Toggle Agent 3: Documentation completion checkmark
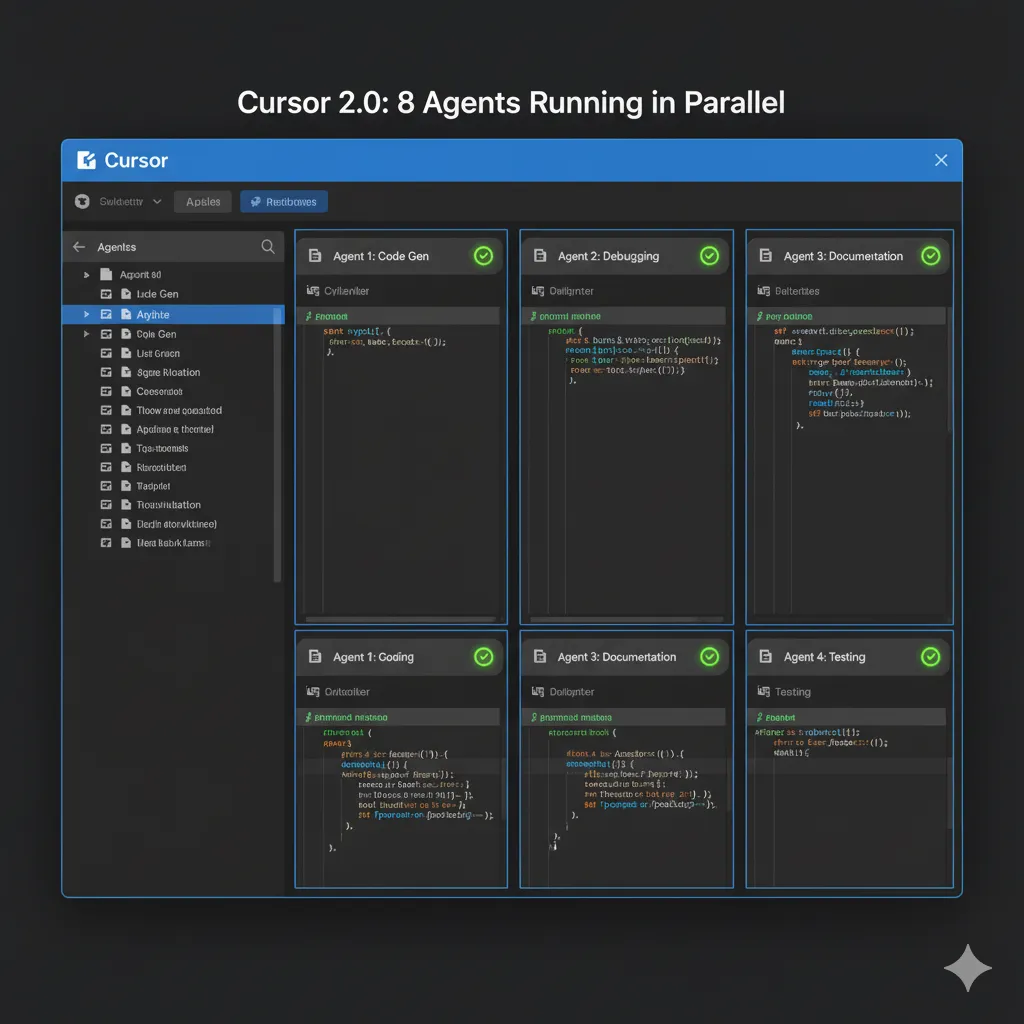 930,256
